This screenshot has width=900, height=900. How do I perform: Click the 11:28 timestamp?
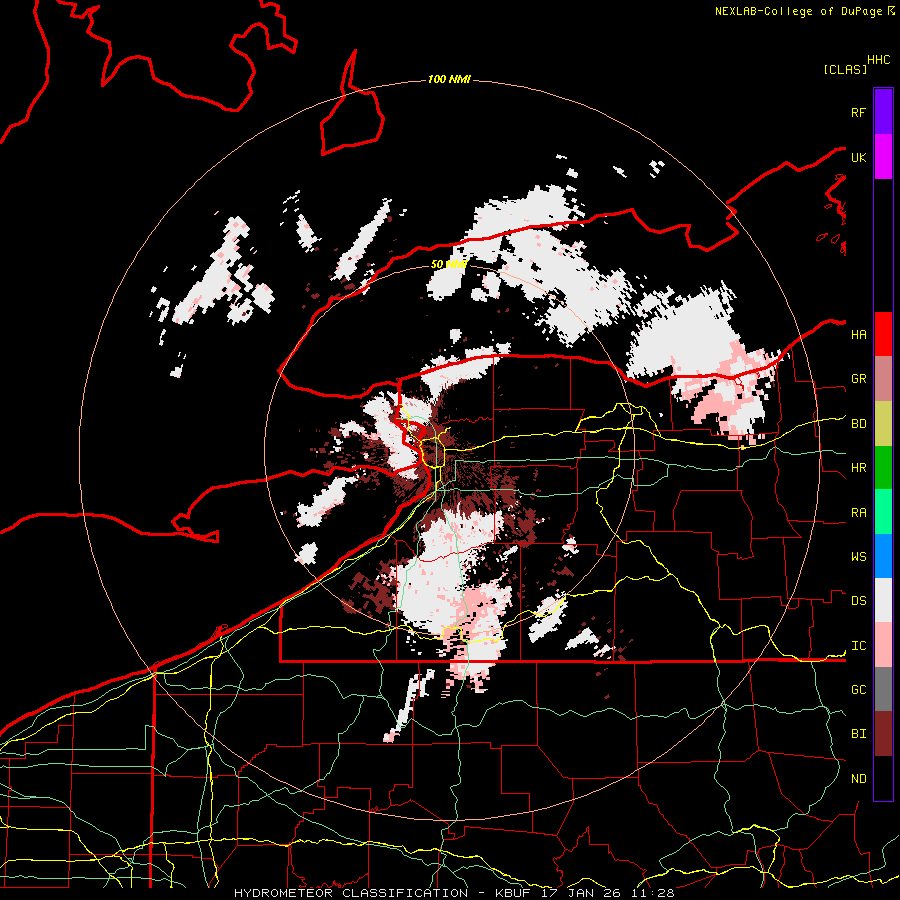coord(653,893)
